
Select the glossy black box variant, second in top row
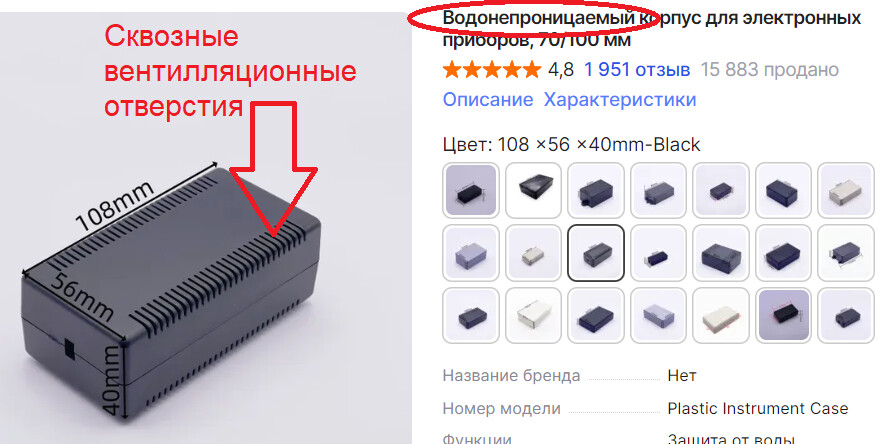(533, 190)
